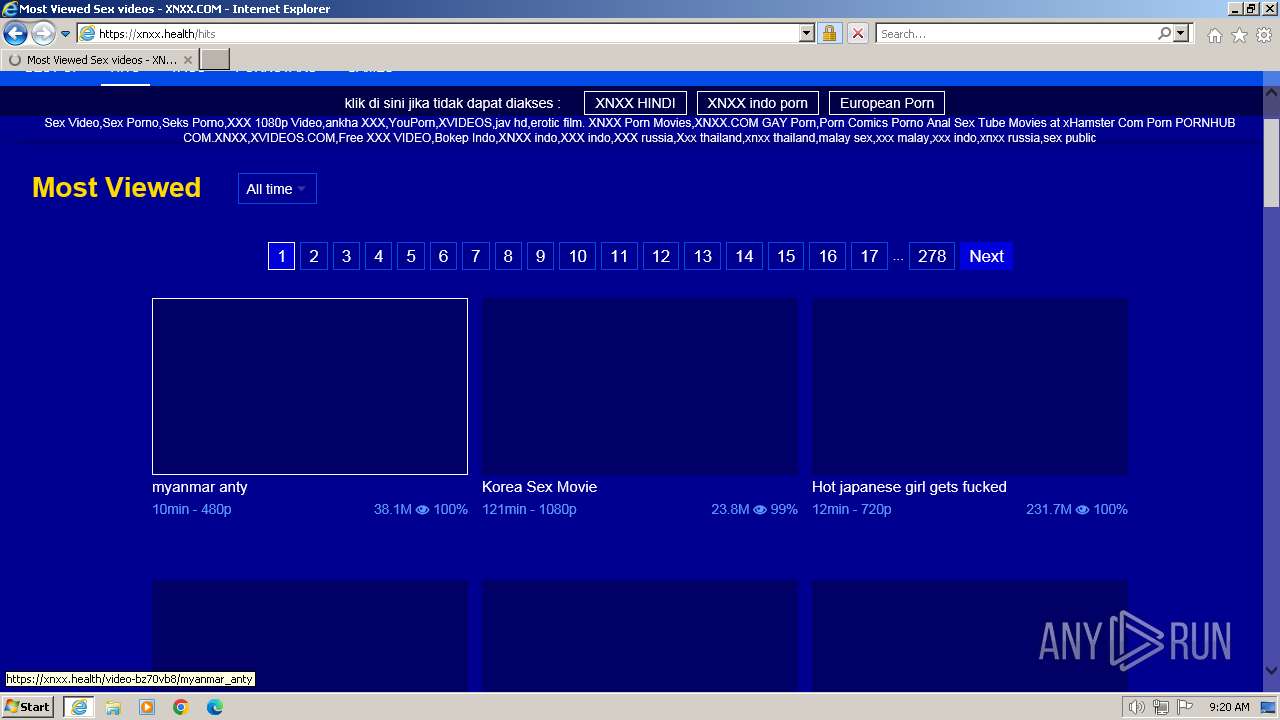The height and width of the screenshot is (720, 1280).
Task: Open the Home icon in the toolbar
Action: [1214, 35]
